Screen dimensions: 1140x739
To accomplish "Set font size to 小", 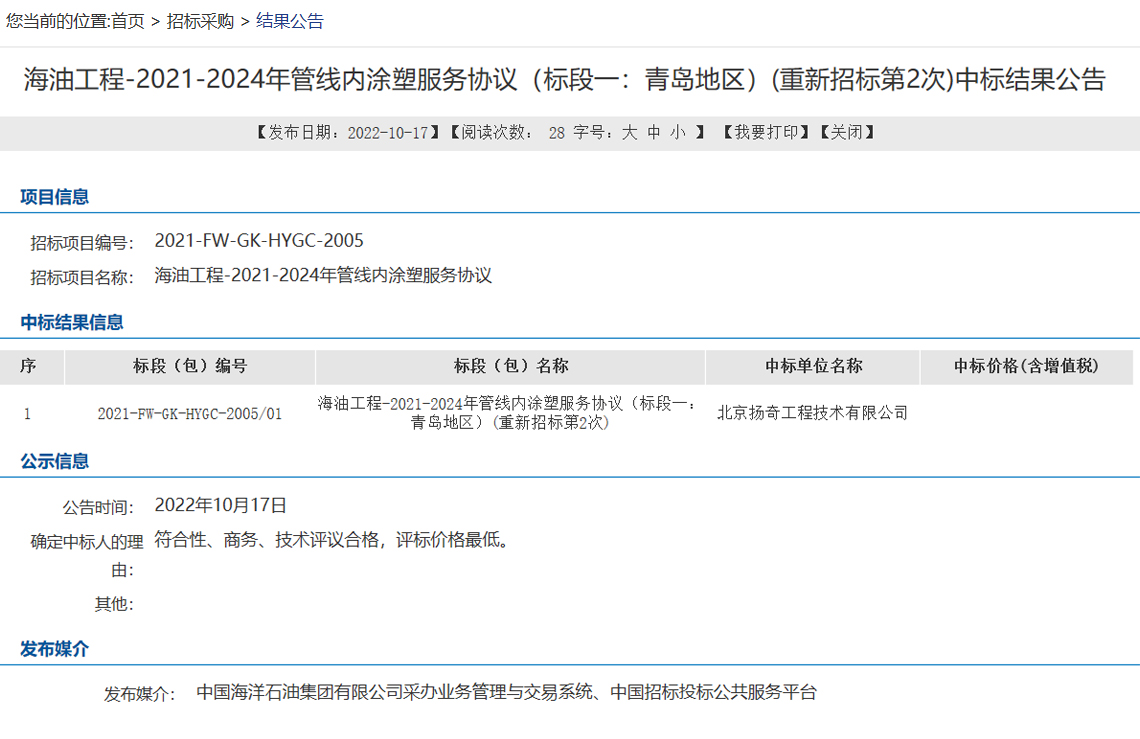I will pyautogui.click(x=678, y=132).
